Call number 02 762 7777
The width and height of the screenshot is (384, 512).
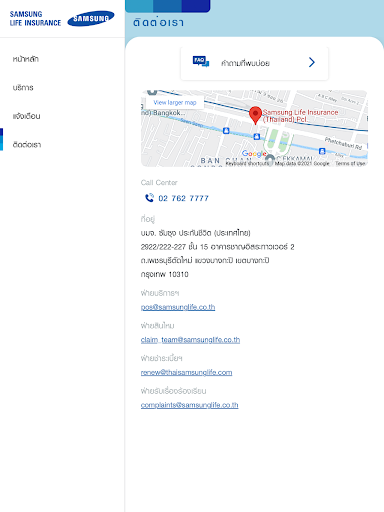pyautogui.click(x=183, y=198)
